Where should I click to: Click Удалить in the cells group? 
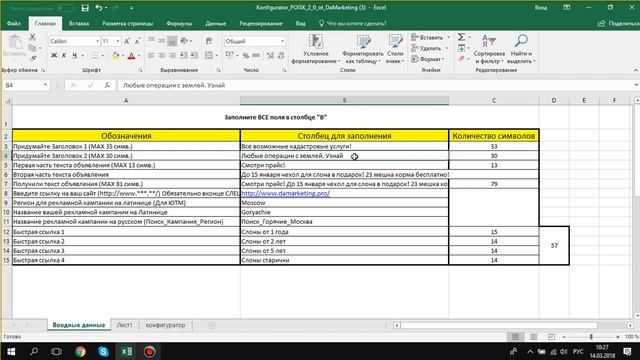pyautogui.click(x=429, y=48)
